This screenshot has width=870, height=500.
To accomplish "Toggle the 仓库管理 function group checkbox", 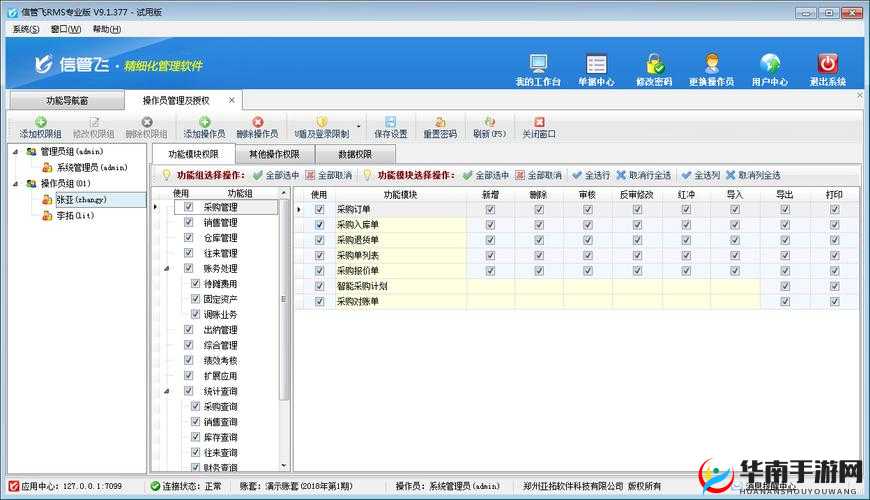I will pos(189,238).
